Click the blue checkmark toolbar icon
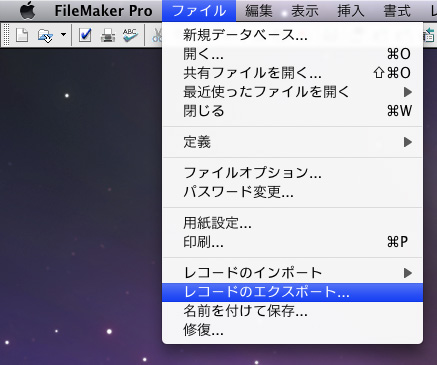This screenshot has width=437, height=365. pyautogui.click(x=85, y=35)
